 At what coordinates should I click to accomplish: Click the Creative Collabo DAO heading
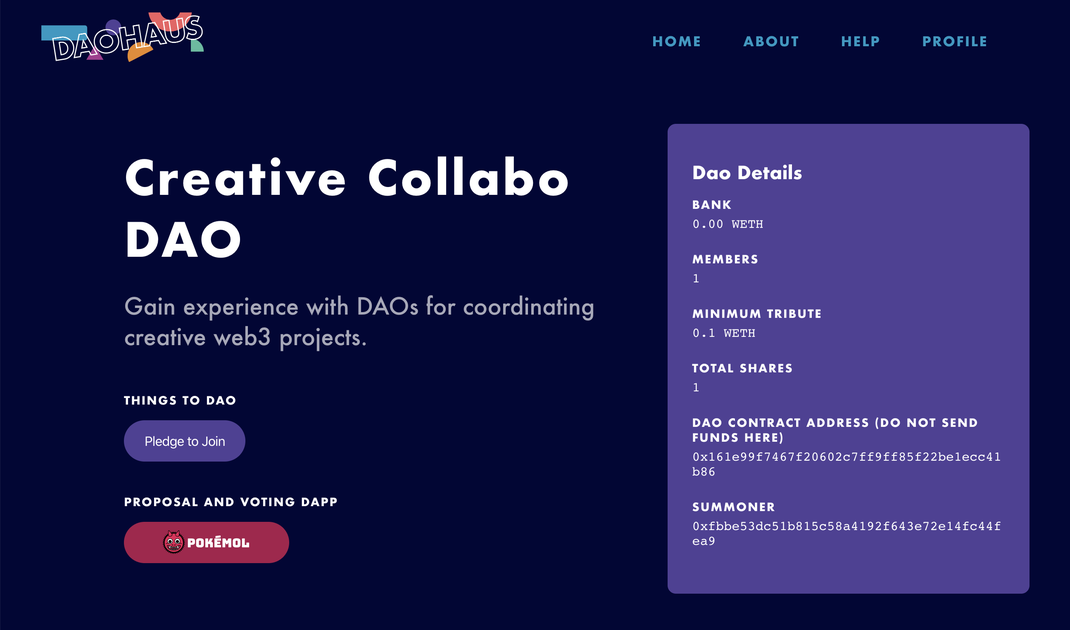tap(347, 208)
